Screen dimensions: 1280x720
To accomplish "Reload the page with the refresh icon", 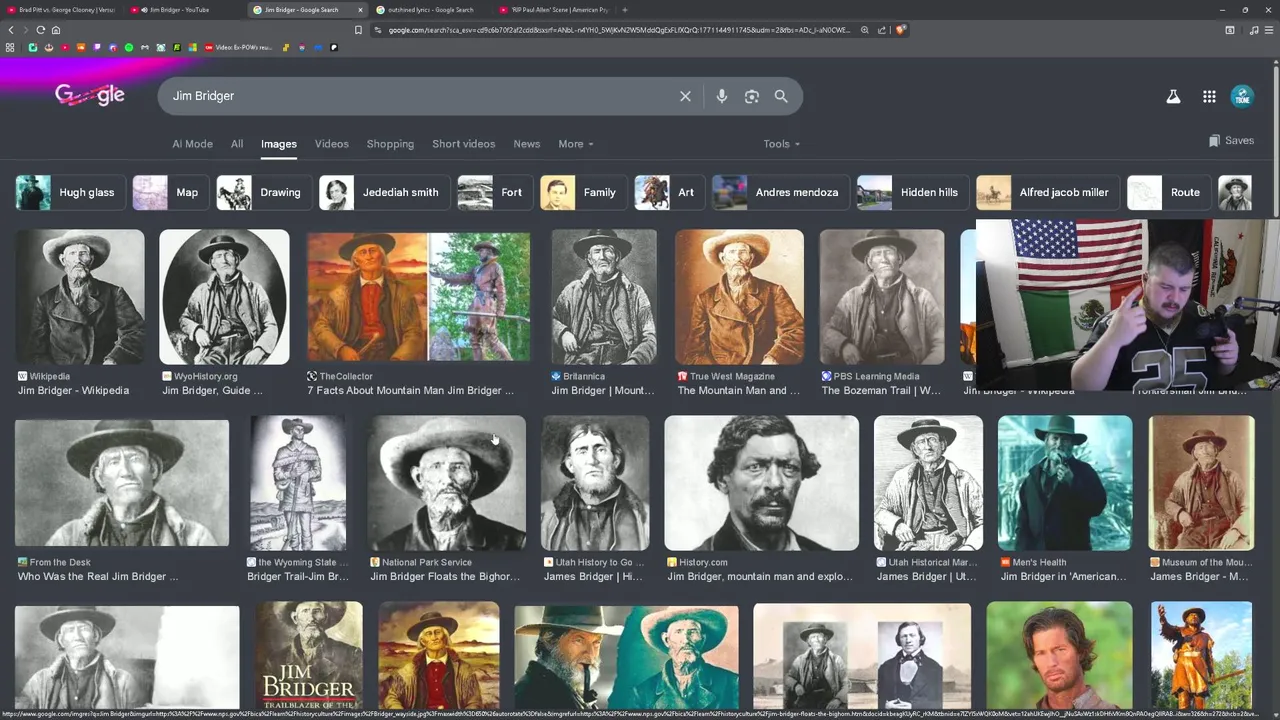I will pyautogui.click(x=40, y=30).
